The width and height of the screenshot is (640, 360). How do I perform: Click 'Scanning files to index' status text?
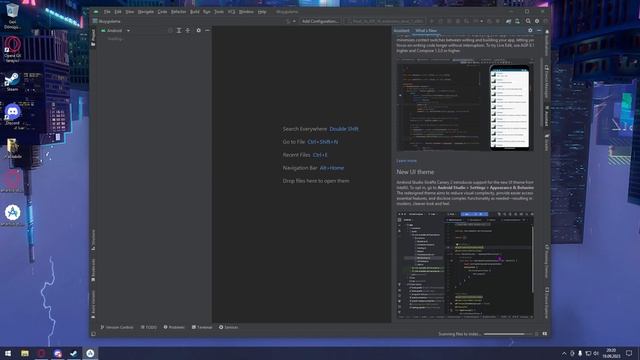coord(460,334)
